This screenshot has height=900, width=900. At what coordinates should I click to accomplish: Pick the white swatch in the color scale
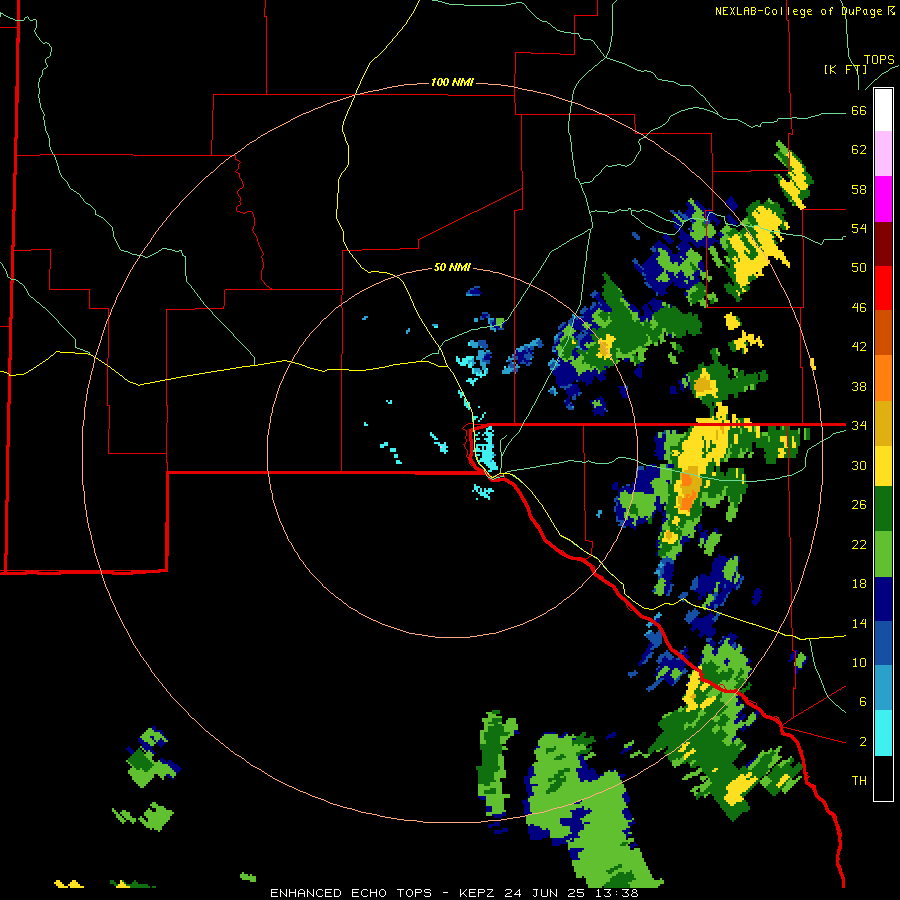click(x=883, y=110)
